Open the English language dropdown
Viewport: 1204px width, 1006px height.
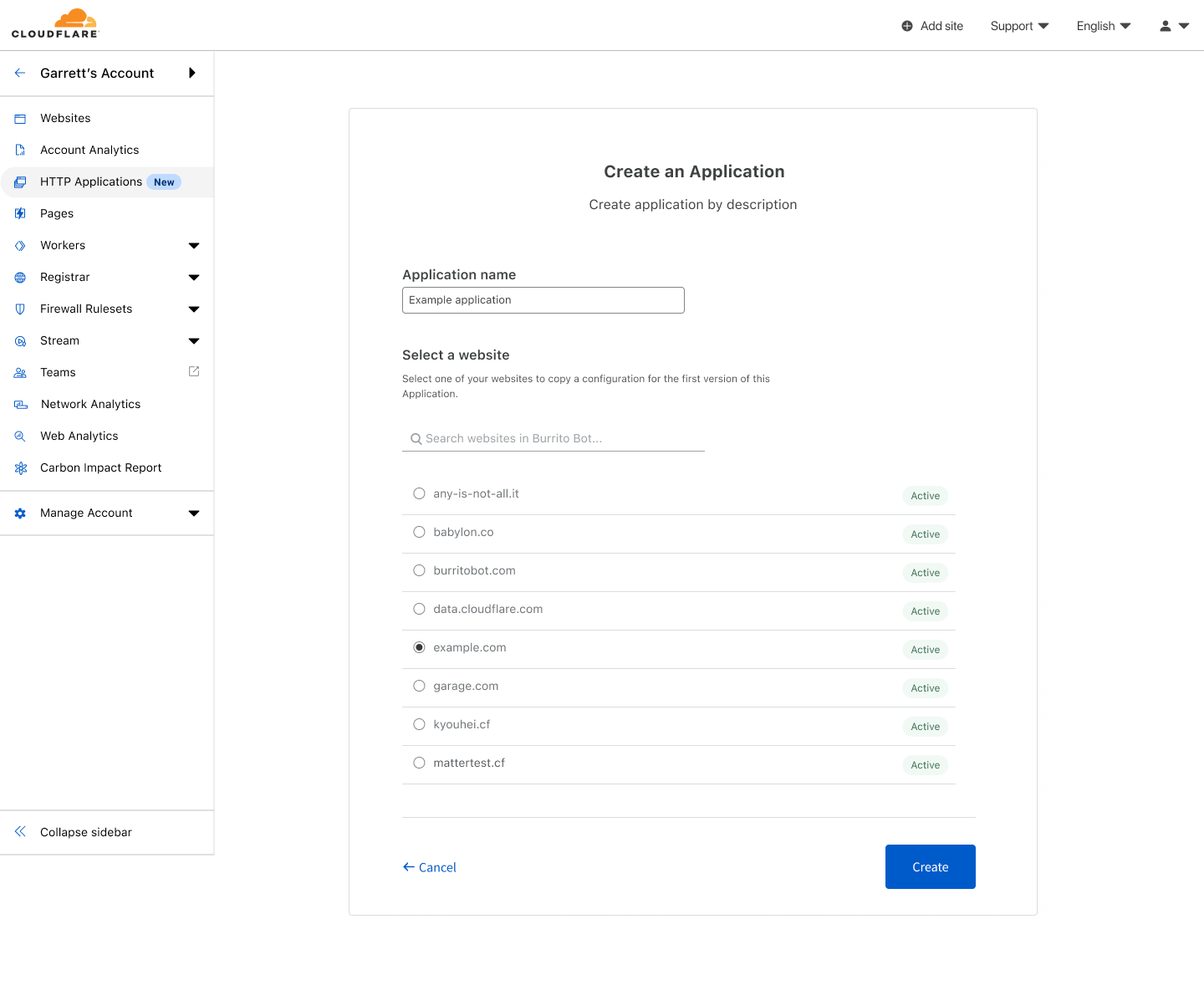coord(1104,26)
